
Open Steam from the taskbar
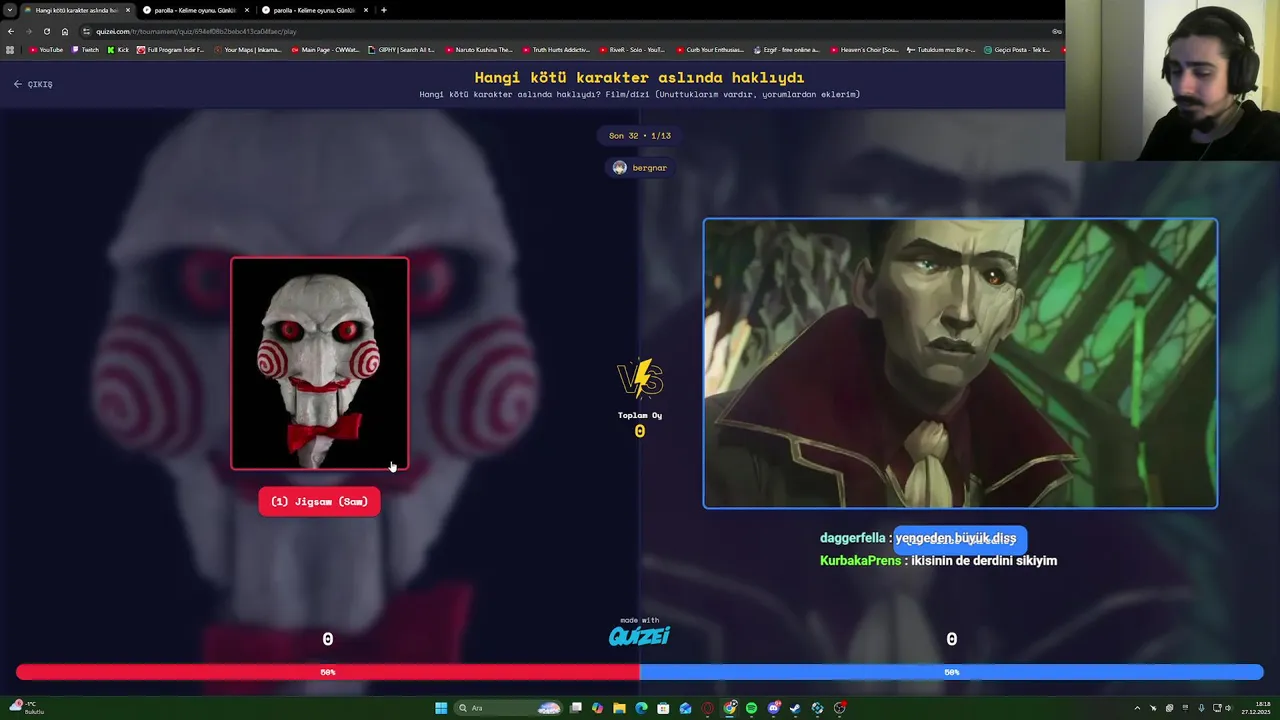795,708
